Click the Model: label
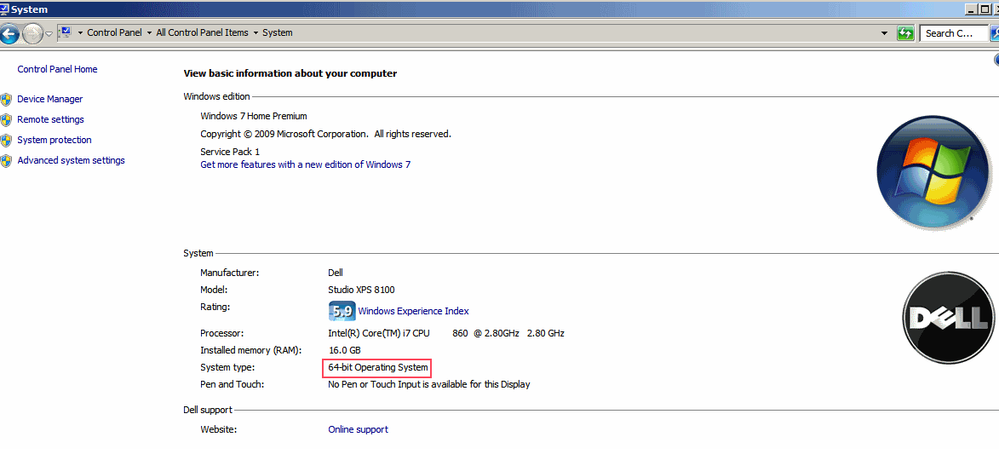 215,290
